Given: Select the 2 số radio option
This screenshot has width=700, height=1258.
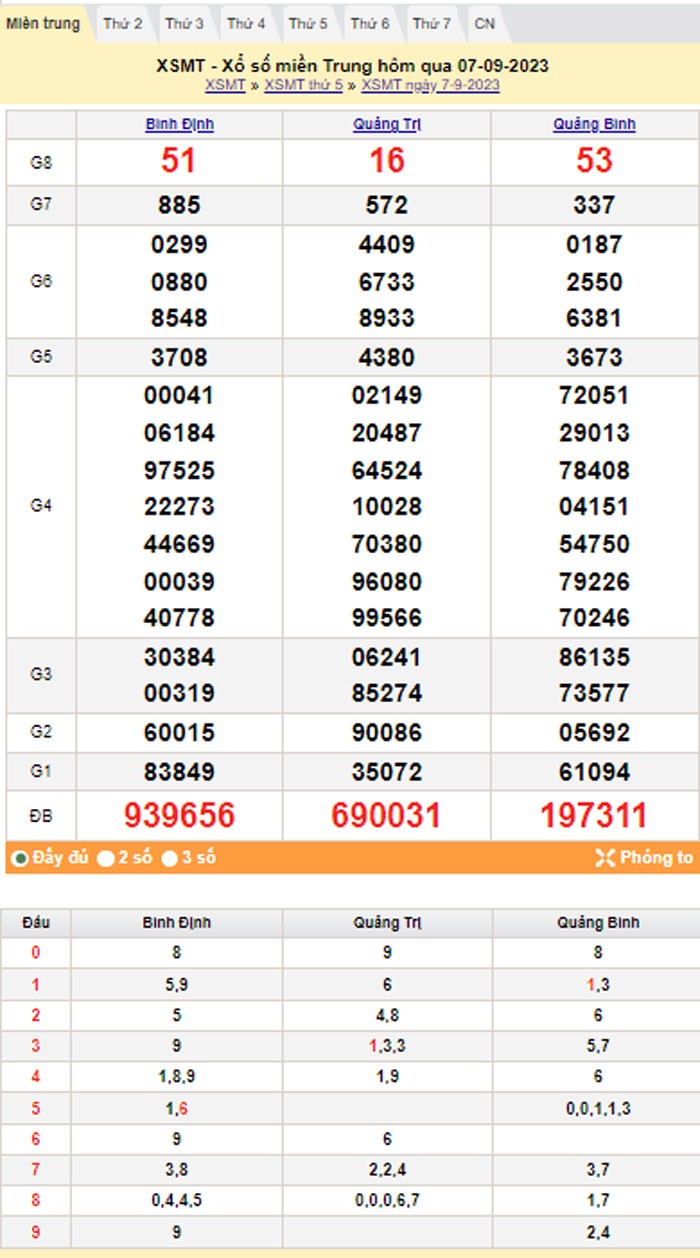Looking at the screenshot, I should [x=106, y=858].
